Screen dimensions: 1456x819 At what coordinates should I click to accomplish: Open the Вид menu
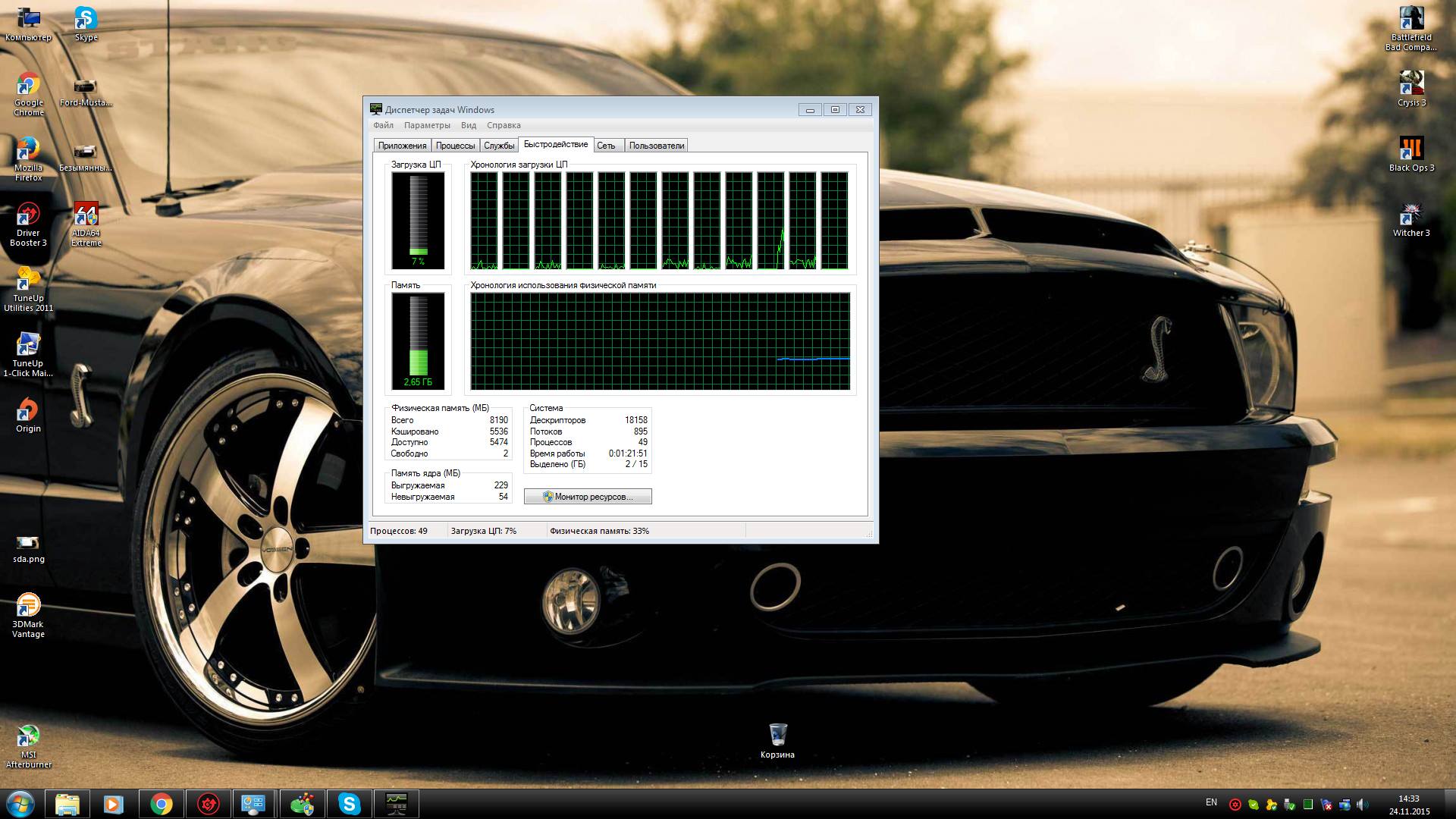coord(469,125)
